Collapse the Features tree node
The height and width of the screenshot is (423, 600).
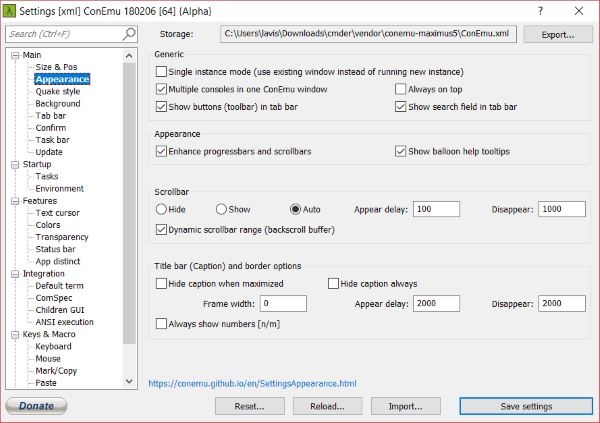[15, 201]
